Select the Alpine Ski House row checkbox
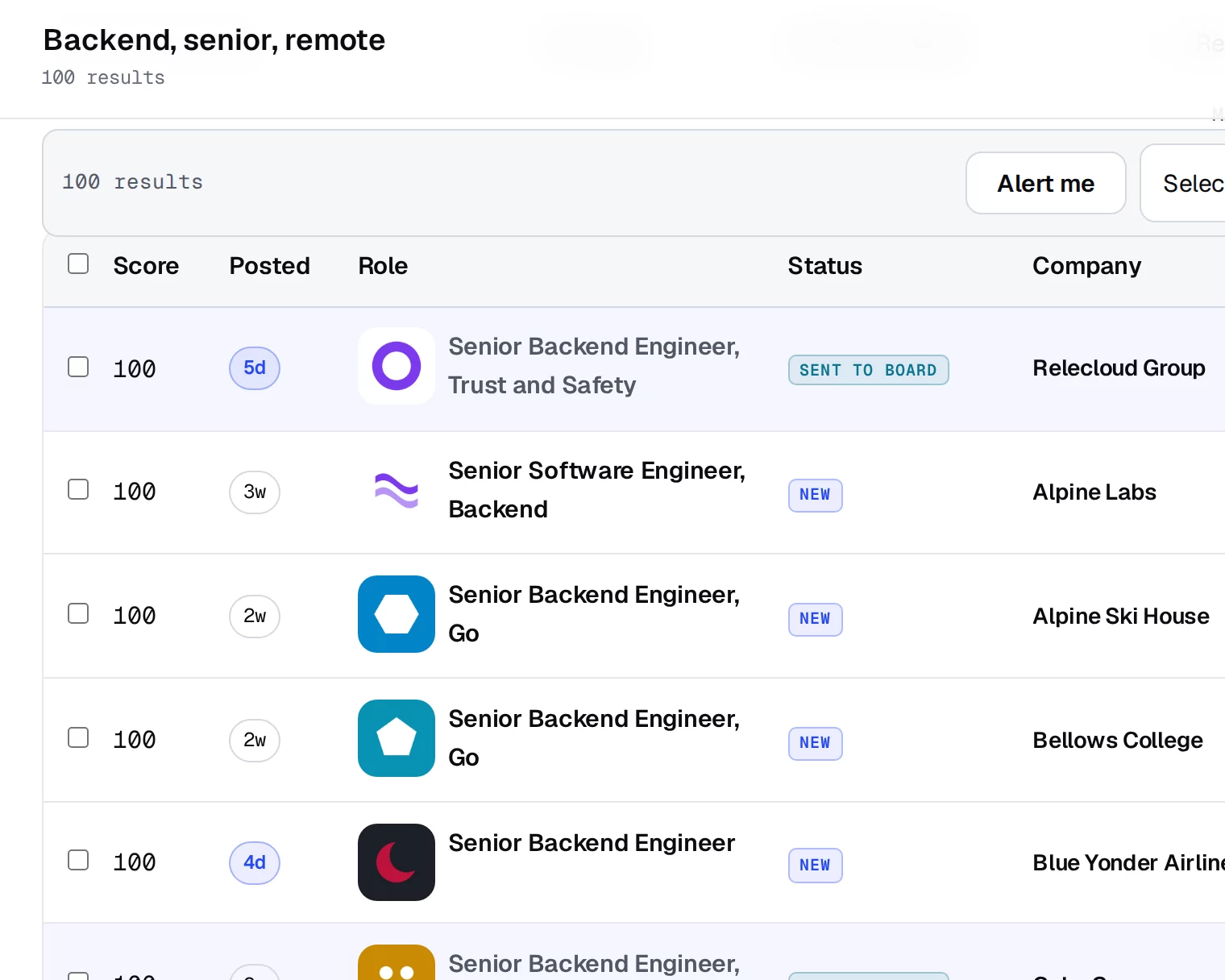This screenshot has width=1225, height=980. pos(78,613)
